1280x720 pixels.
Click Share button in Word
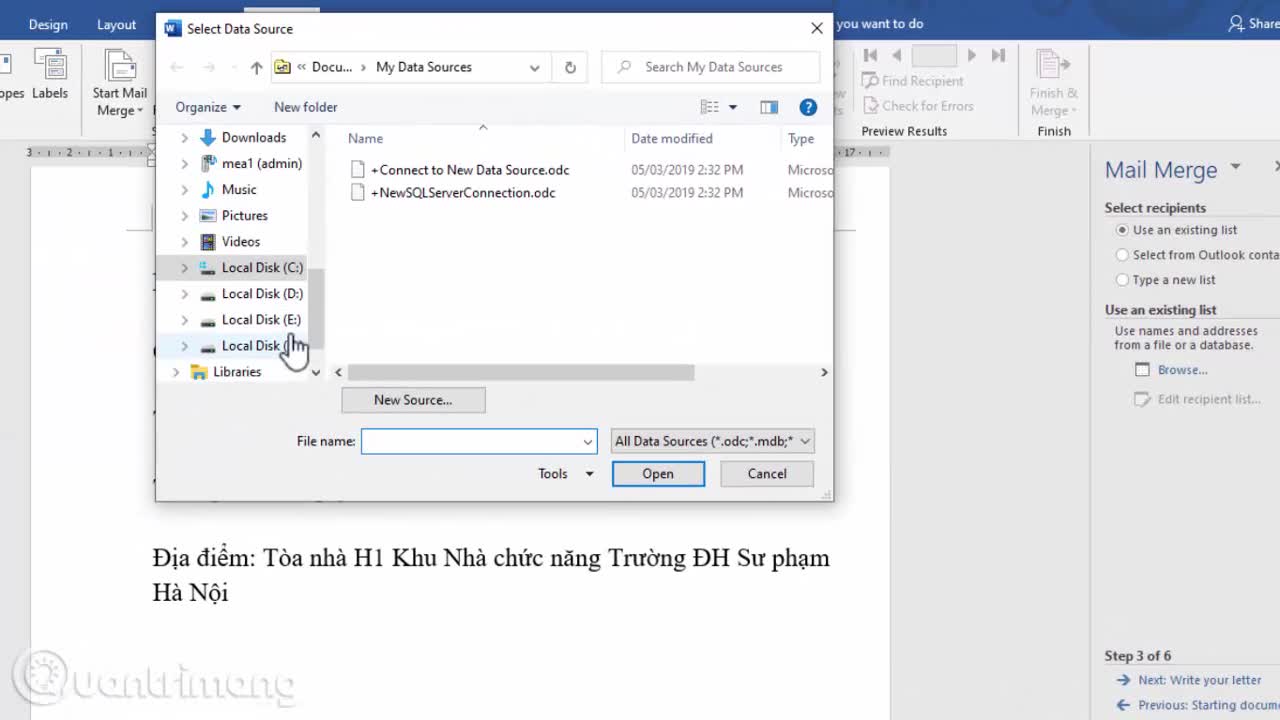click(x=1254, y=23)
